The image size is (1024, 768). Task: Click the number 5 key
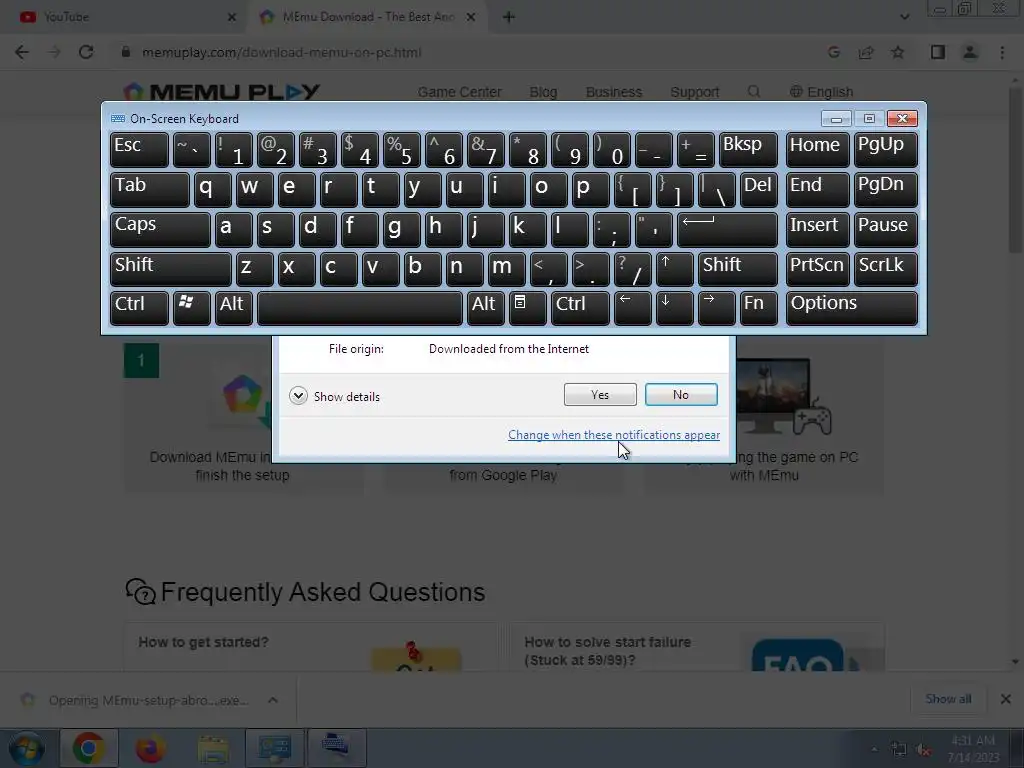[x=401, y=150]
